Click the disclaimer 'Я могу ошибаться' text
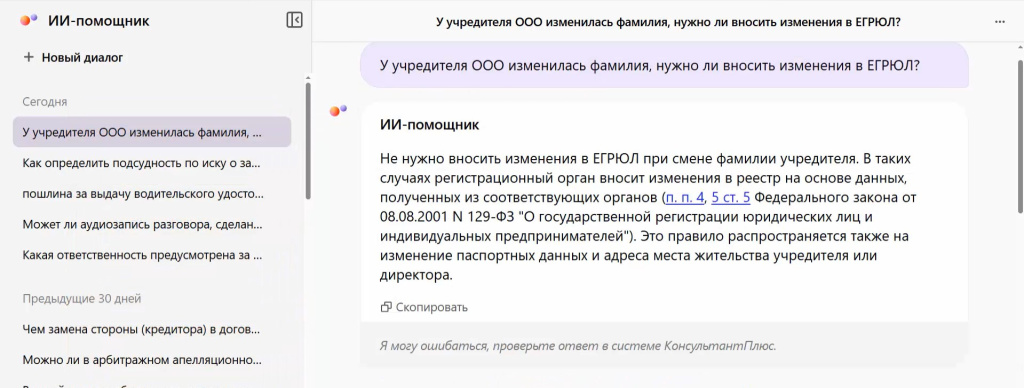The image size is (1024, 388). pyautogui.click(x=578, y=346)
